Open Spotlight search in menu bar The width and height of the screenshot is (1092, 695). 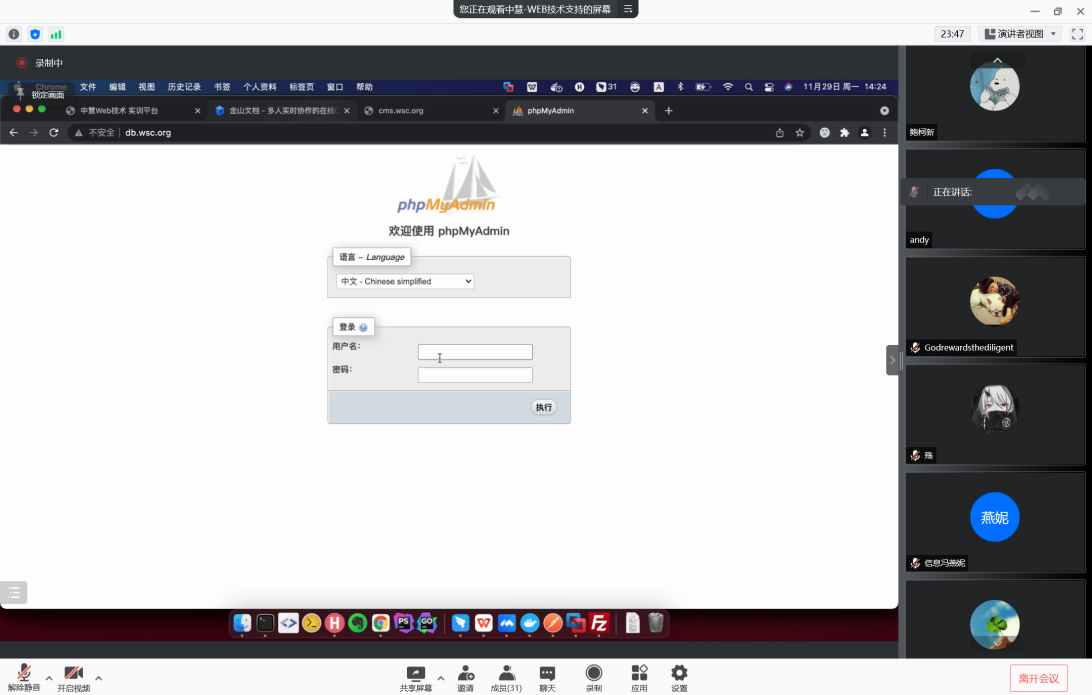pos(749,87)
